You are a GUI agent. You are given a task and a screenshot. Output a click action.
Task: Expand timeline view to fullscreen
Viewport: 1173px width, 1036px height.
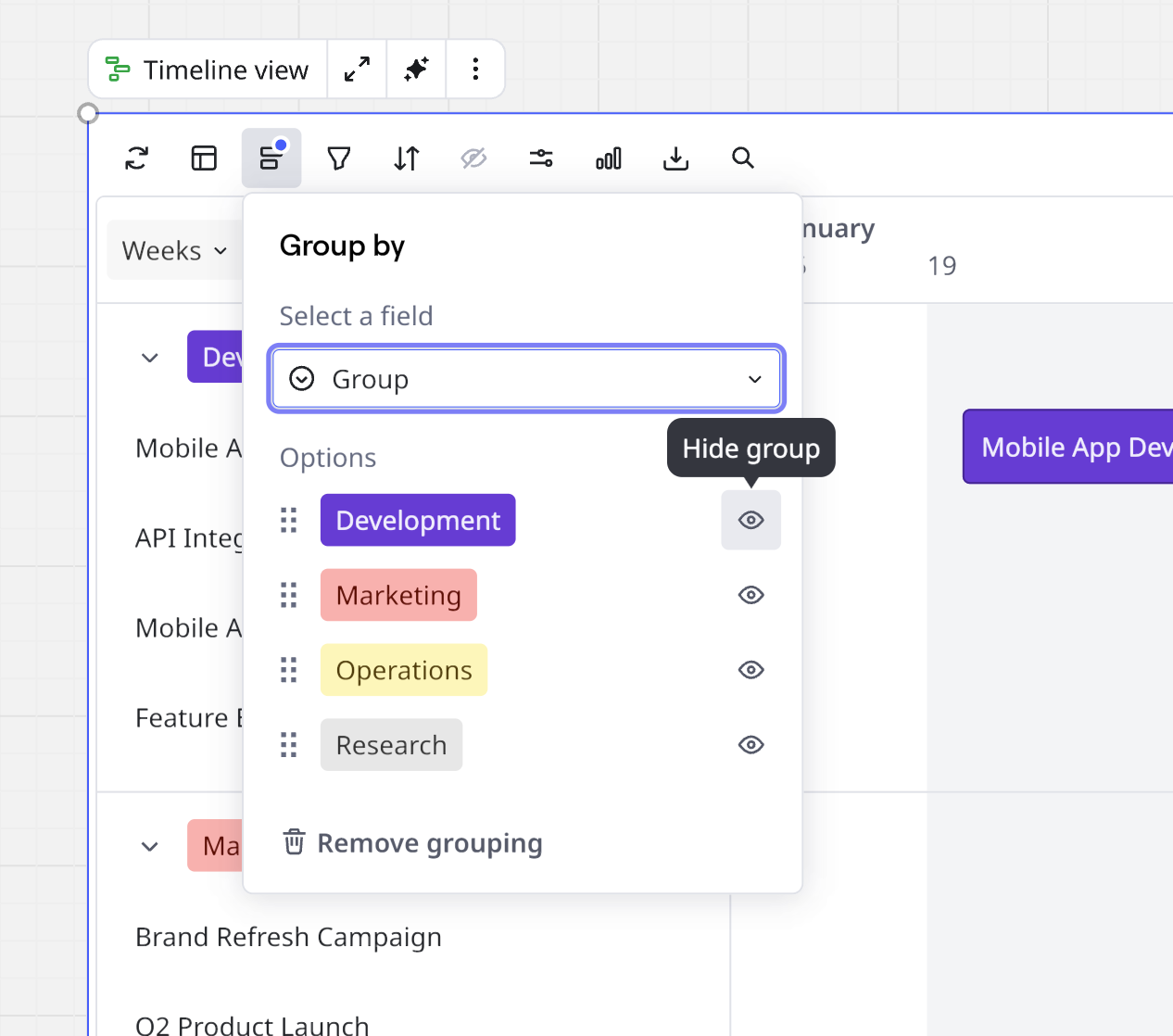tap(357, 69)
